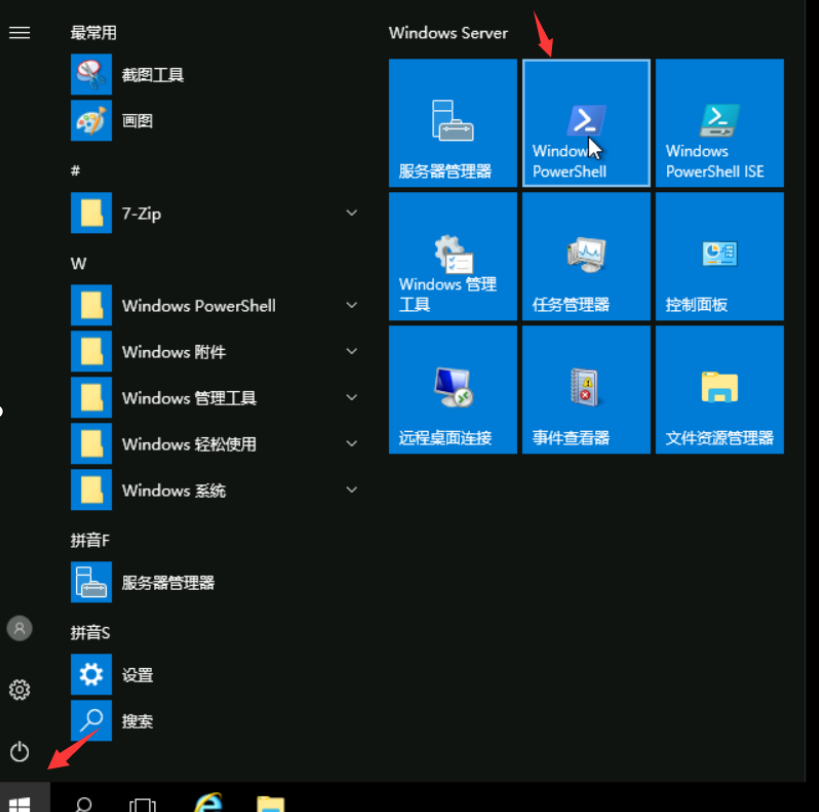Open 设置 in the app list
This screenshot has width=819, height=812.
[214, 674]
